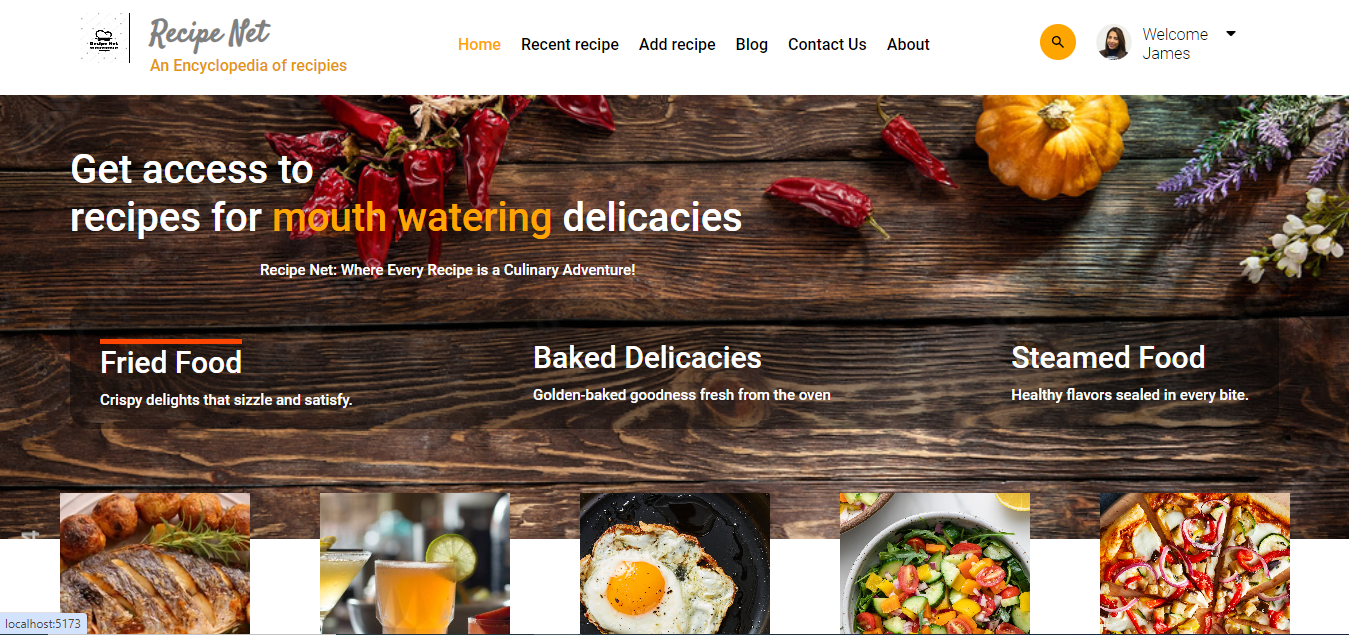Click the Recipe Net brand title
This screenshot has height=635, width=1349.
[209, 33]
